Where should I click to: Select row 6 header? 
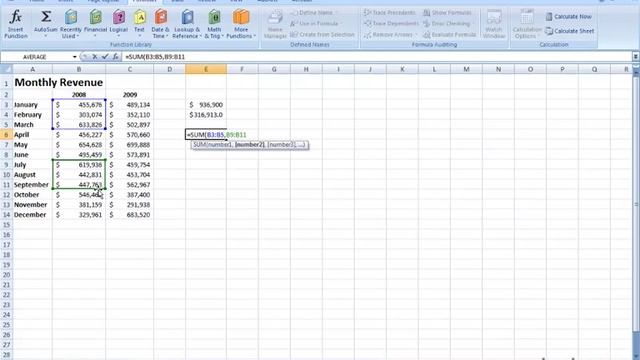(7, 135)
